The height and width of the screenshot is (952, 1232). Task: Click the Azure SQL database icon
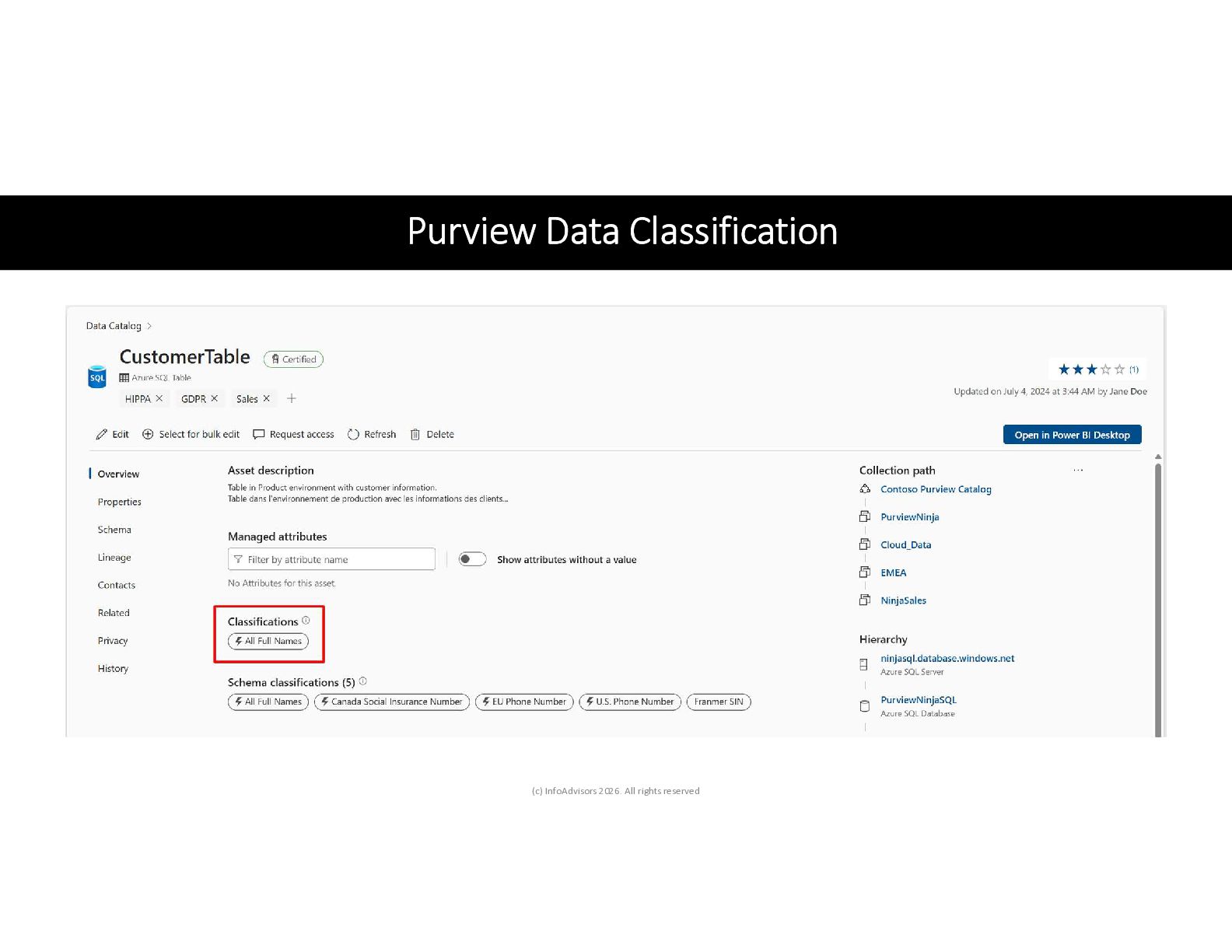(97, 376)
